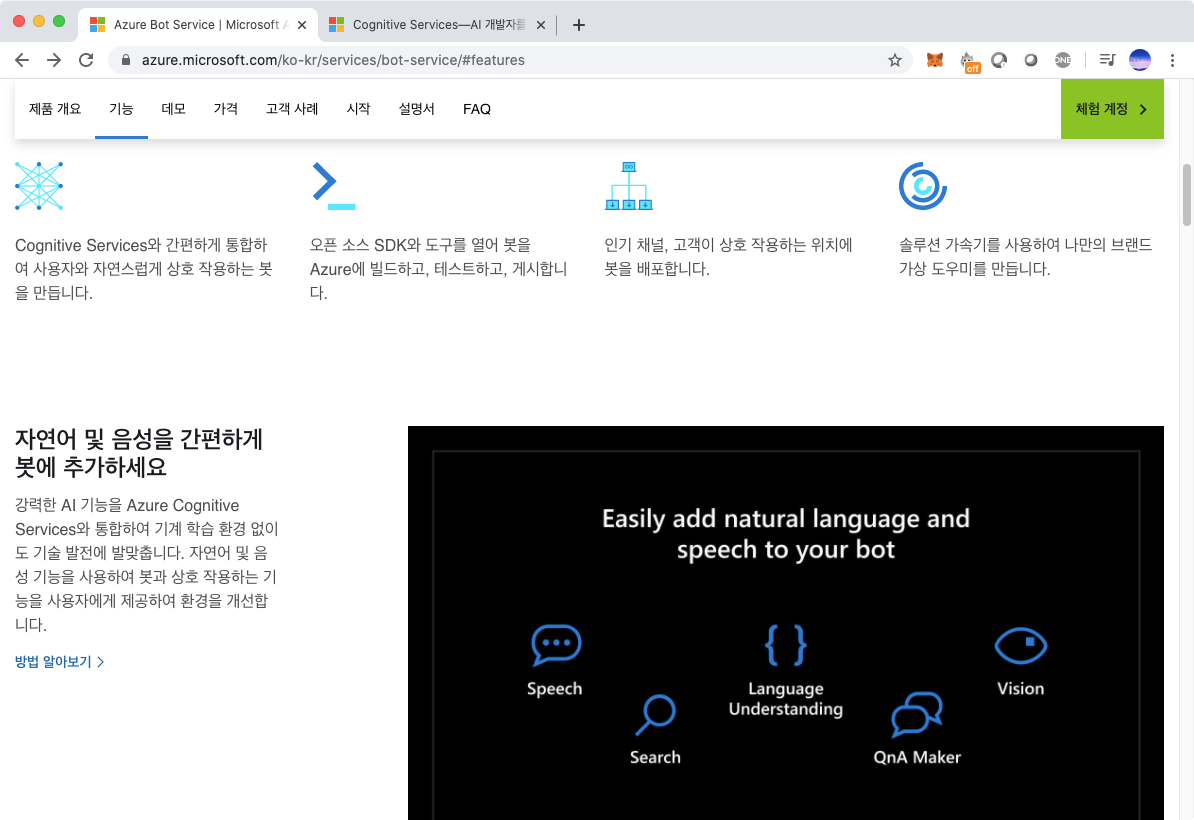Jump to the FAQ section

(477, 109)
